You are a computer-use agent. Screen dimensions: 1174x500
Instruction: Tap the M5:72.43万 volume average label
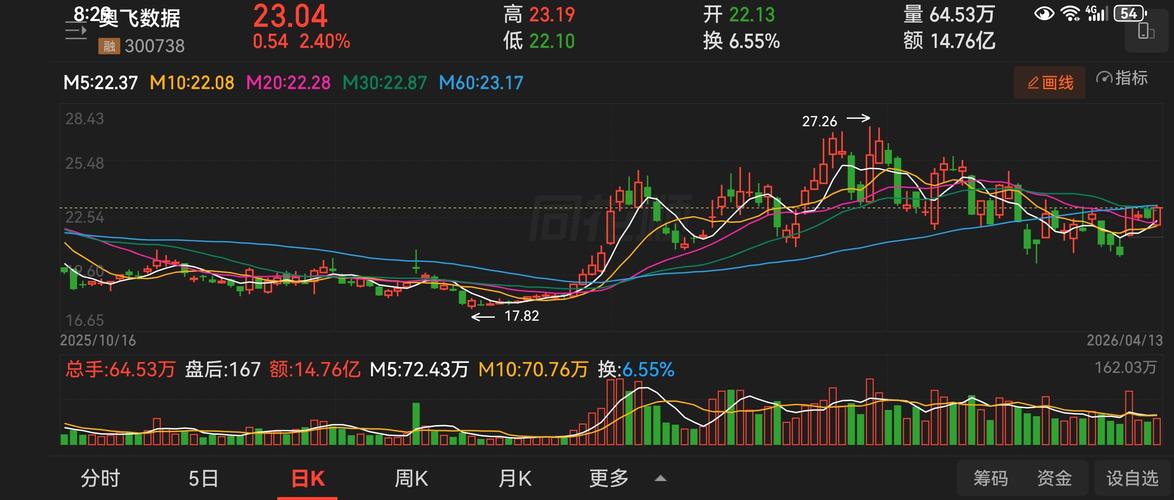point(419,369)
